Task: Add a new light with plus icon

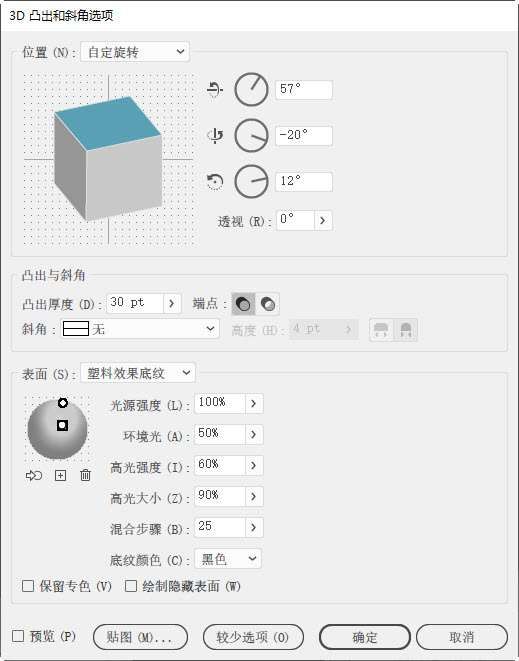Action: (x=60, y=476)
